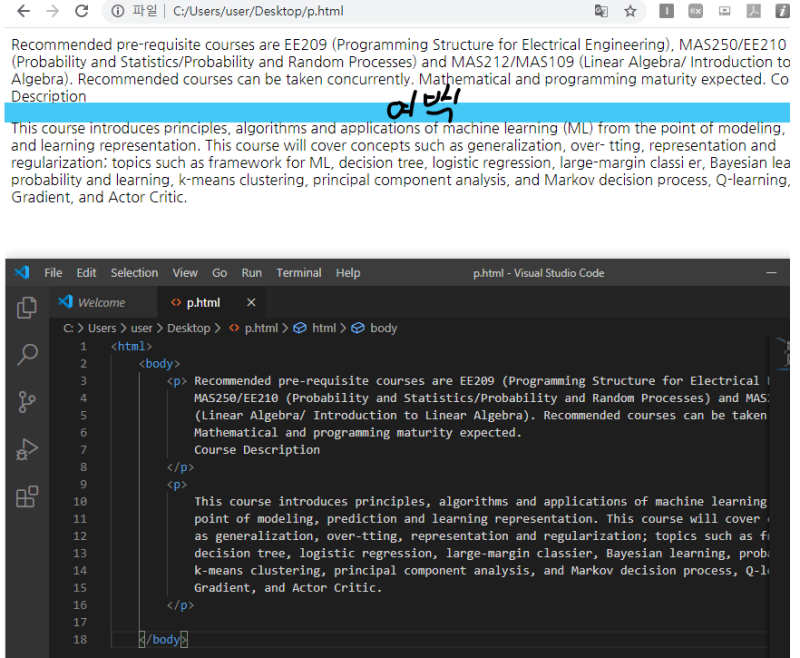Image resolution: width=800 pixels, height=658 pixels.
Task: Click line number 1 in gutter
Action: 83,346
